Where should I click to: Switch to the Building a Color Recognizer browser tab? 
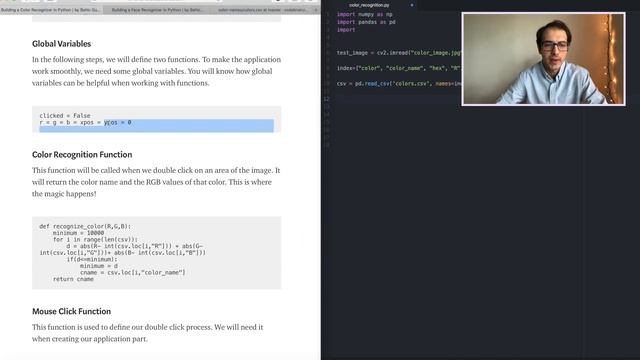click(x=51, y=9)
